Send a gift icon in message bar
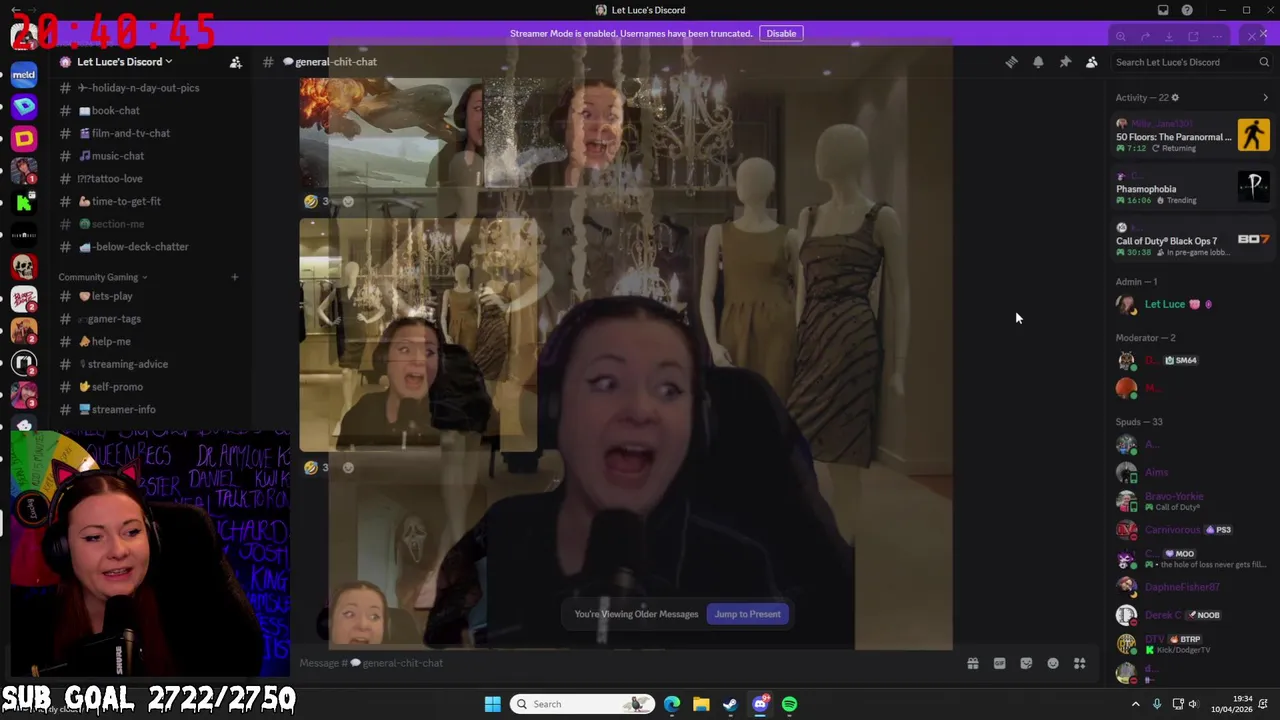 (x=972, y=663)
